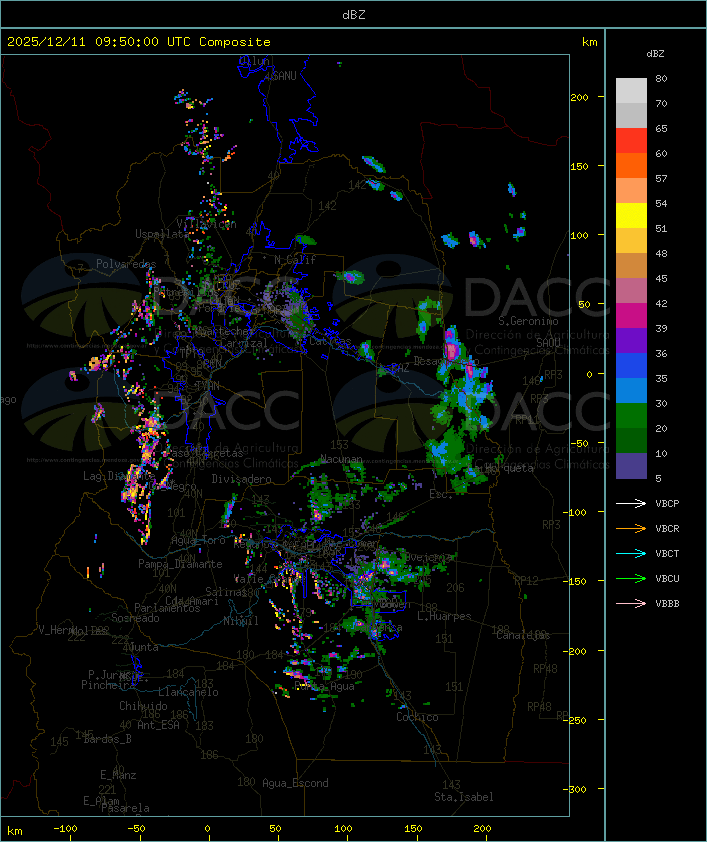The height and width of the screenshot is (842, 707).
Task: Click the white VBCP arrow icon
Action: click(631, 503)
